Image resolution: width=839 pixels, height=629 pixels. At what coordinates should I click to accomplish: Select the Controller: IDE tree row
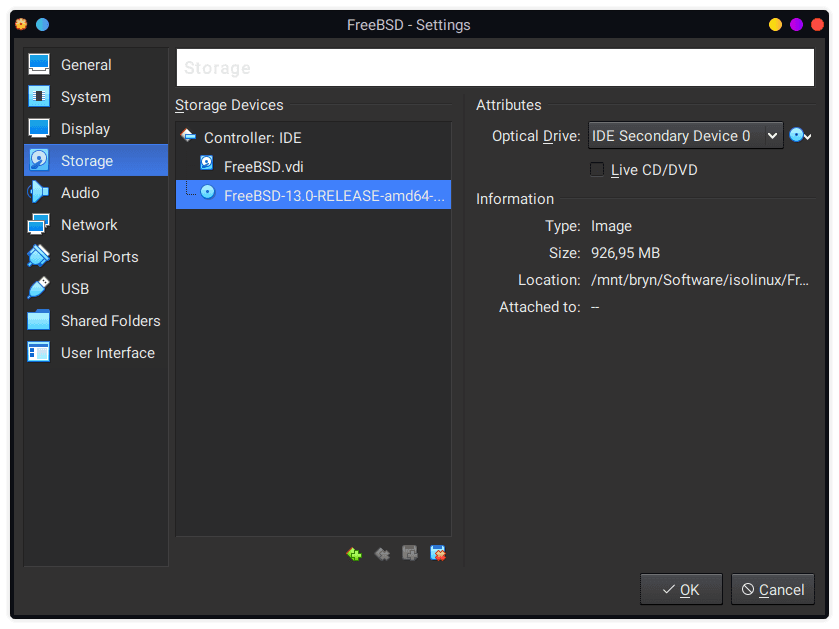click(x=314, y=137)
